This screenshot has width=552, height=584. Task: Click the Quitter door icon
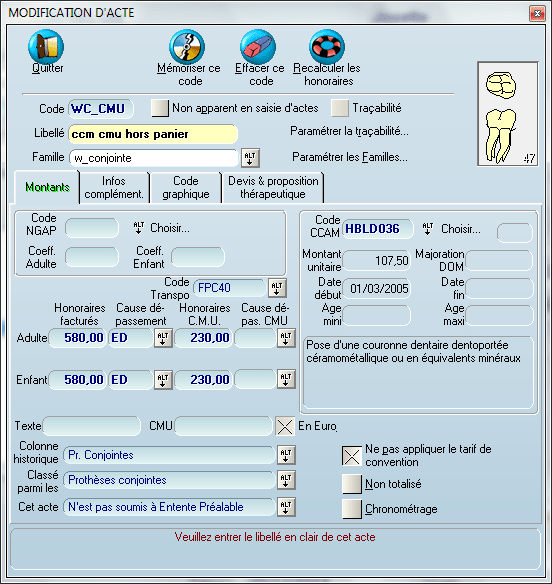[46, 47]
